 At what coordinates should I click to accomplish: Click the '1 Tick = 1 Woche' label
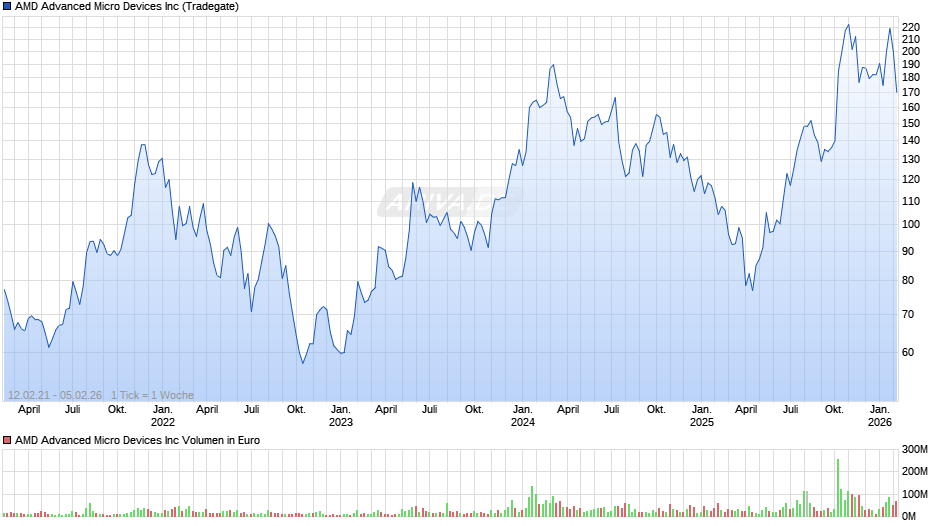click(x=152, y=395)
